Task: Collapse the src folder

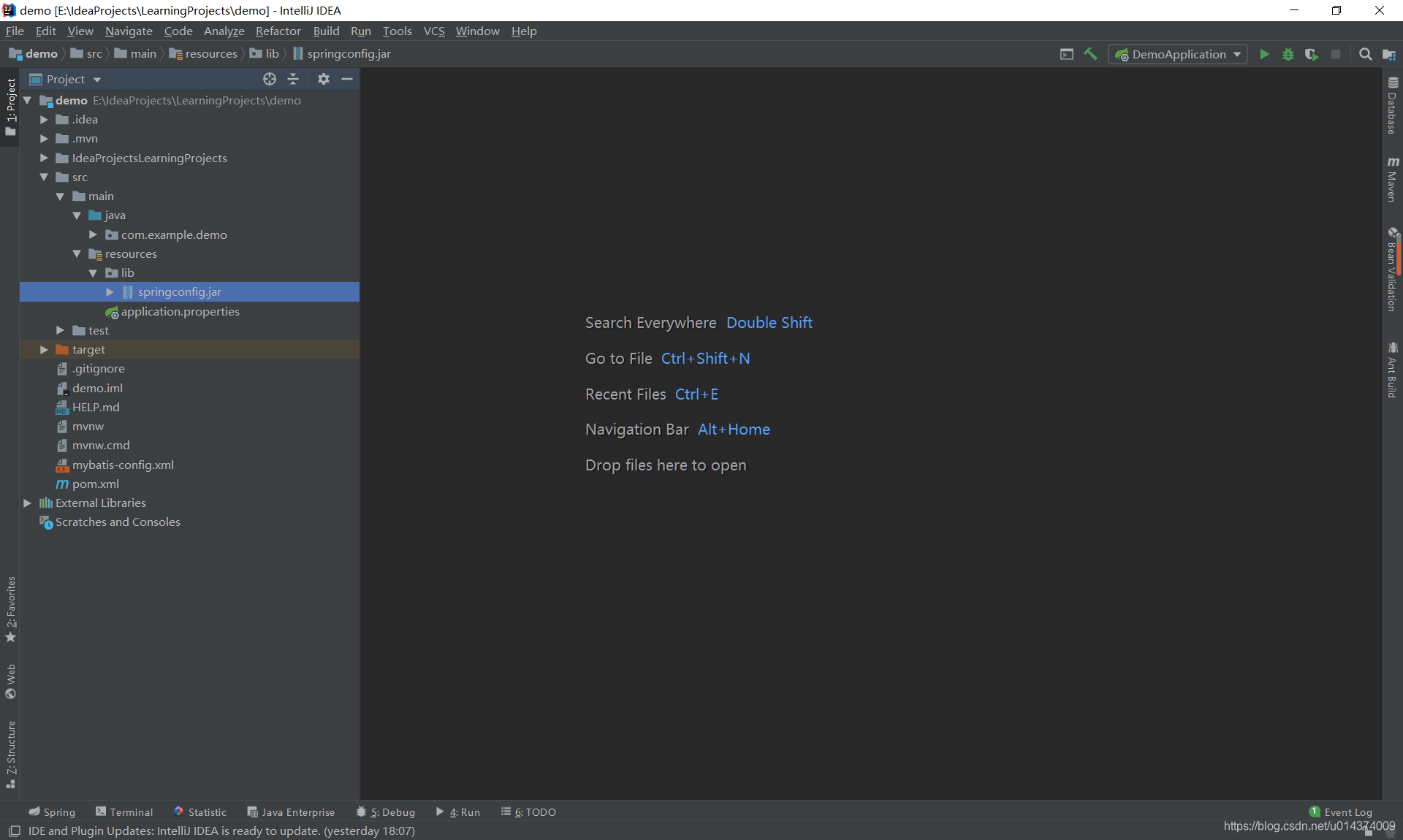Action: pos(44,177)
